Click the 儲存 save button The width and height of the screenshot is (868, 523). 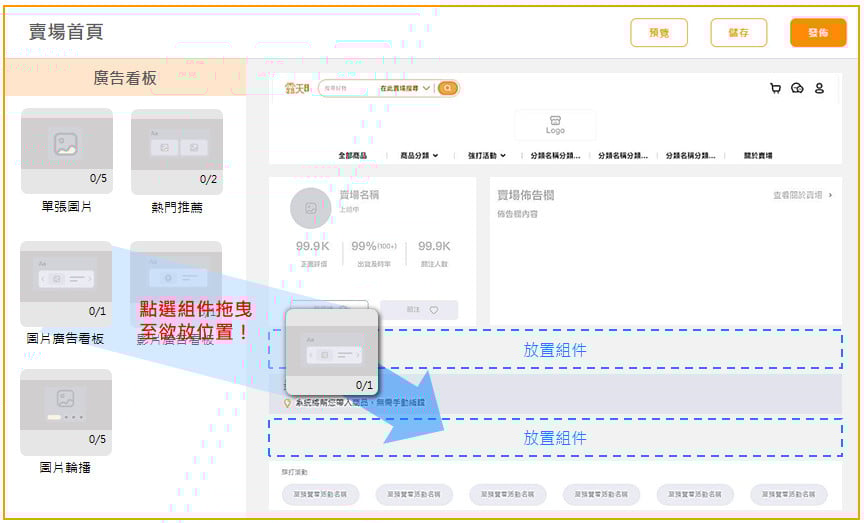coord(739,32)
